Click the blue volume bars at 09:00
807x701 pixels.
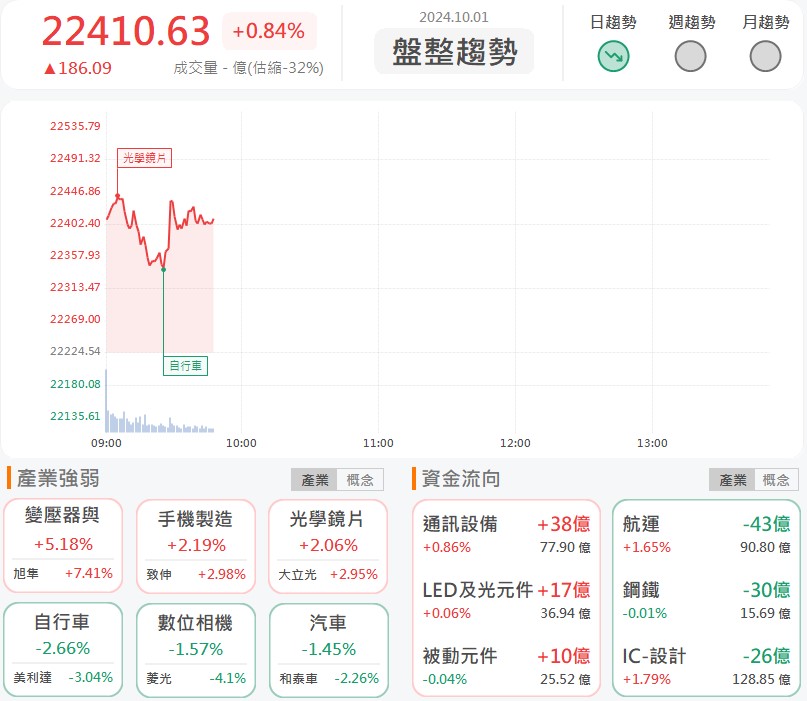pyautogui.click(x=107, y=401)
